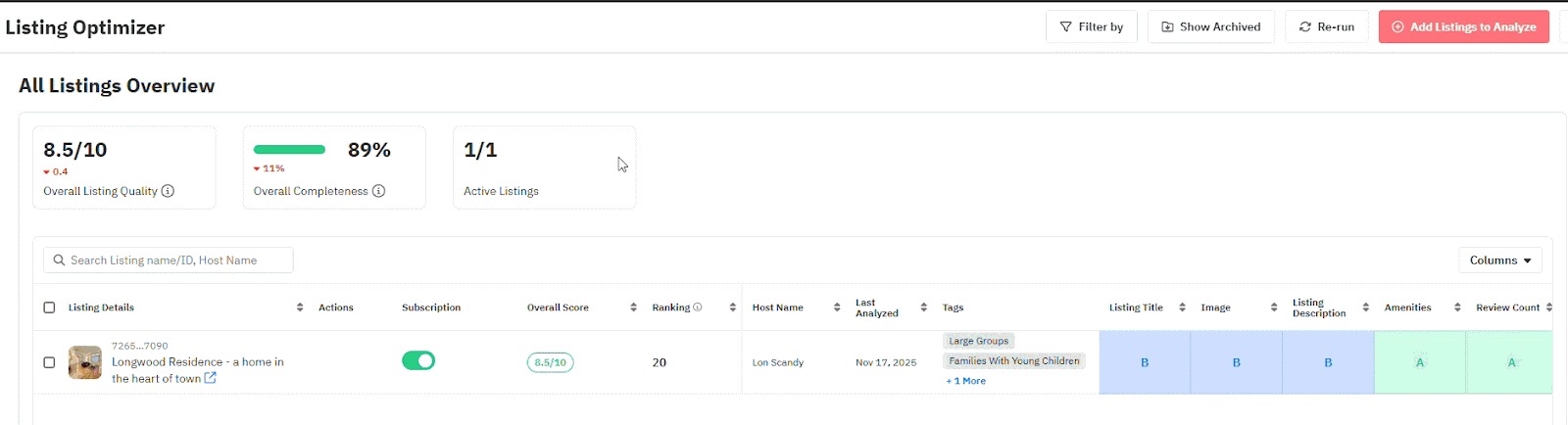Expand the +1 More tags
Viewport: 1568px width, 425px height.
966,381
